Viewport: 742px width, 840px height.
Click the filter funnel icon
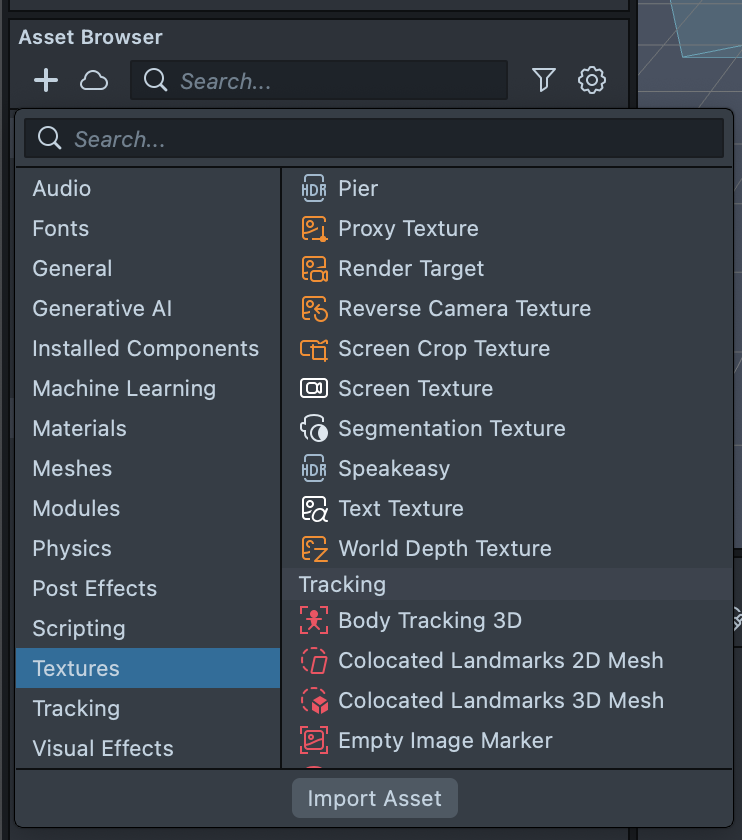[x=543, y=80]
